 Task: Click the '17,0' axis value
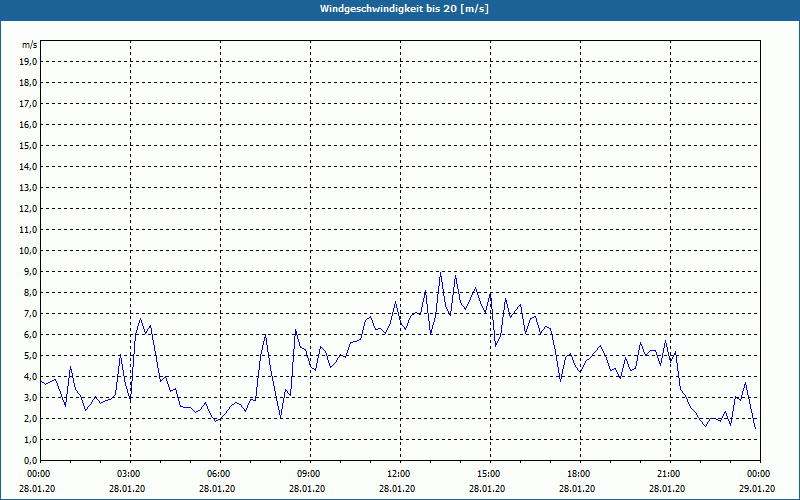click(x=29, y=104)
